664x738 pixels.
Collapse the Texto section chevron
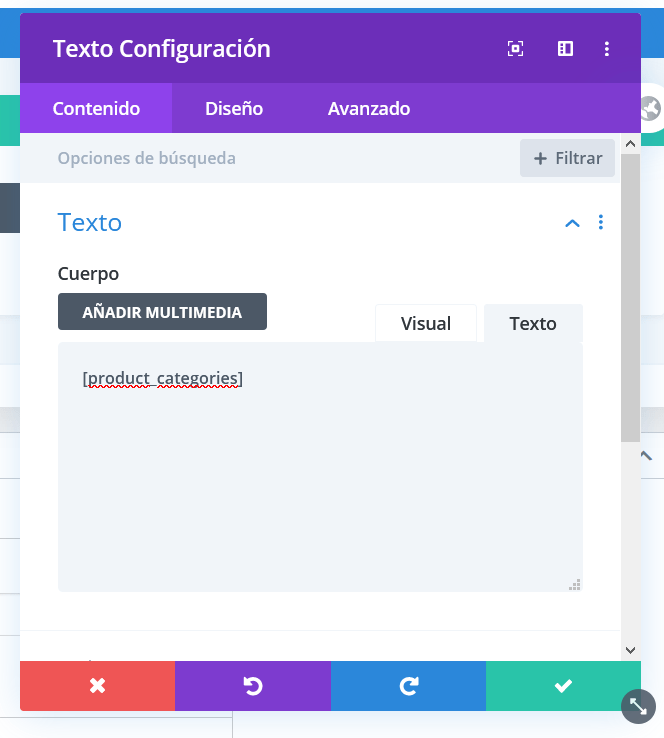click(x=572, y=223)
